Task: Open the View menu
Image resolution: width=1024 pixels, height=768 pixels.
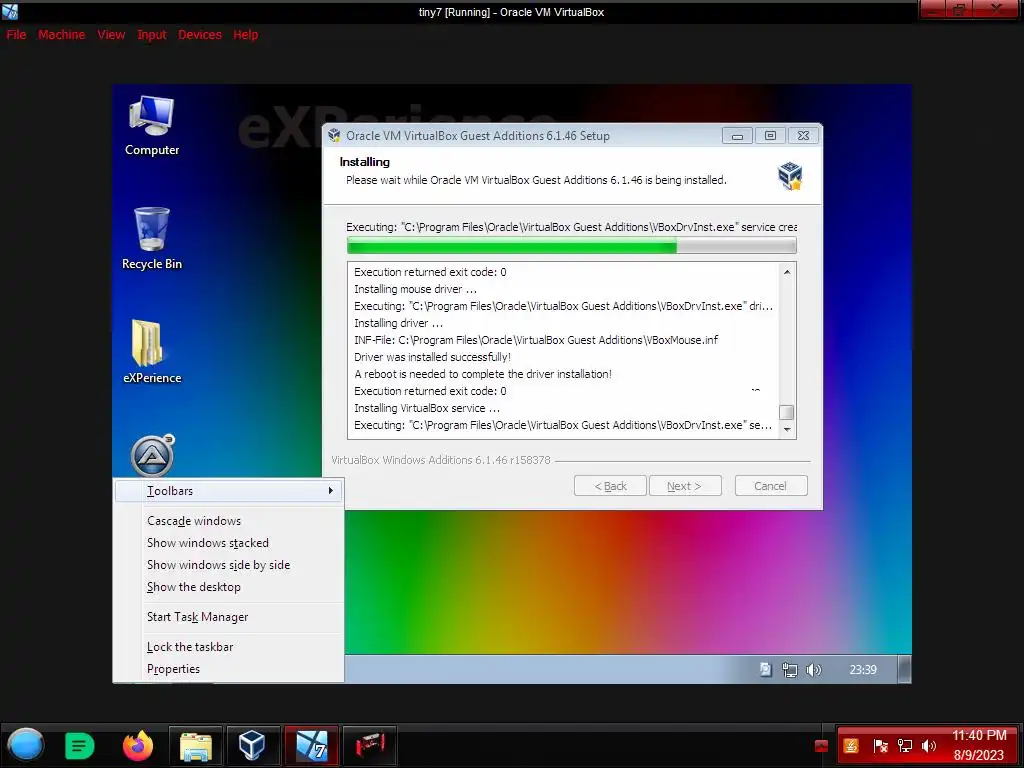Action: tap(111, 35)
